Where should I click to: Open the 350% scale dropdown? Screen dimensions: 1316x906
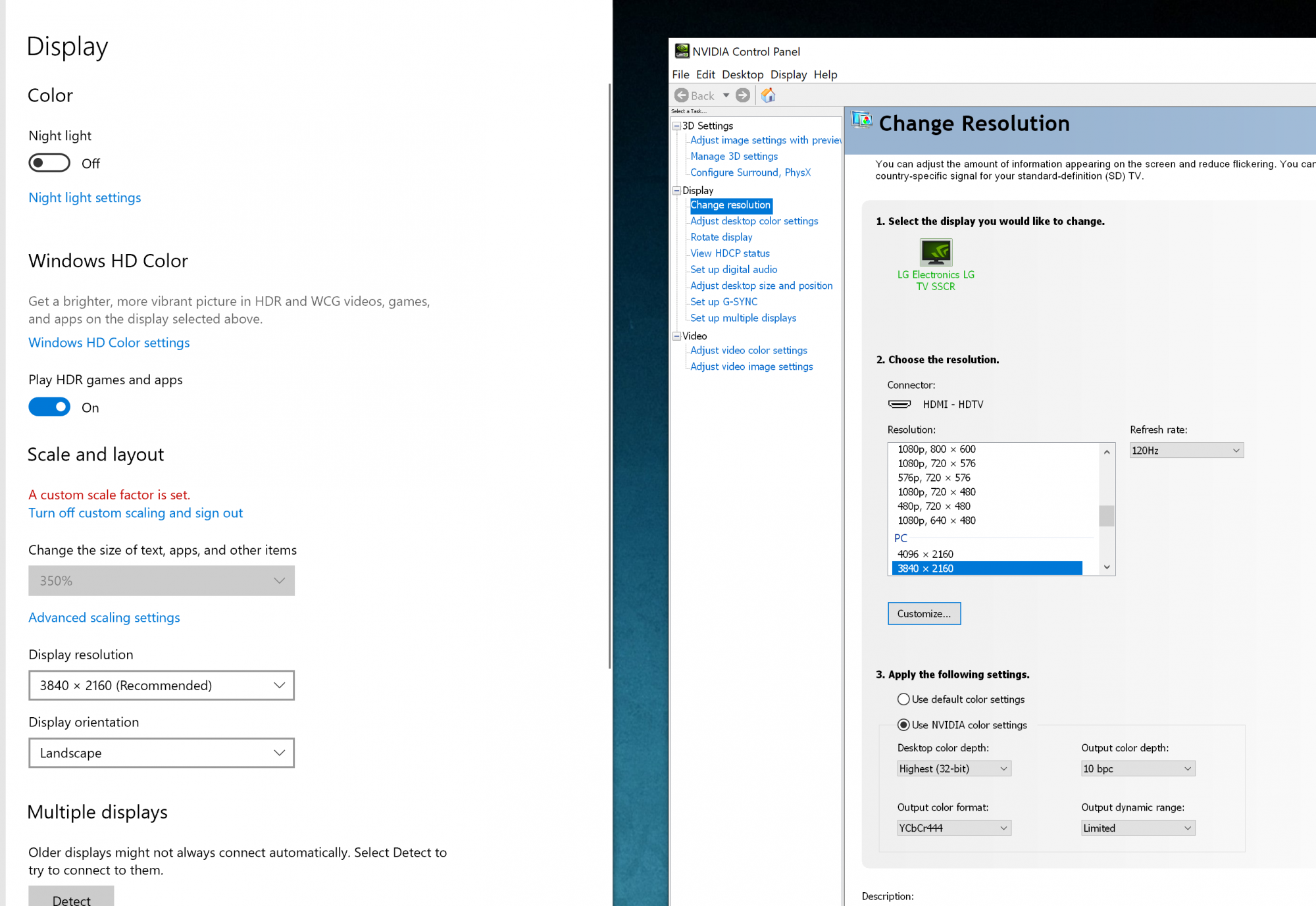[161, 580]
